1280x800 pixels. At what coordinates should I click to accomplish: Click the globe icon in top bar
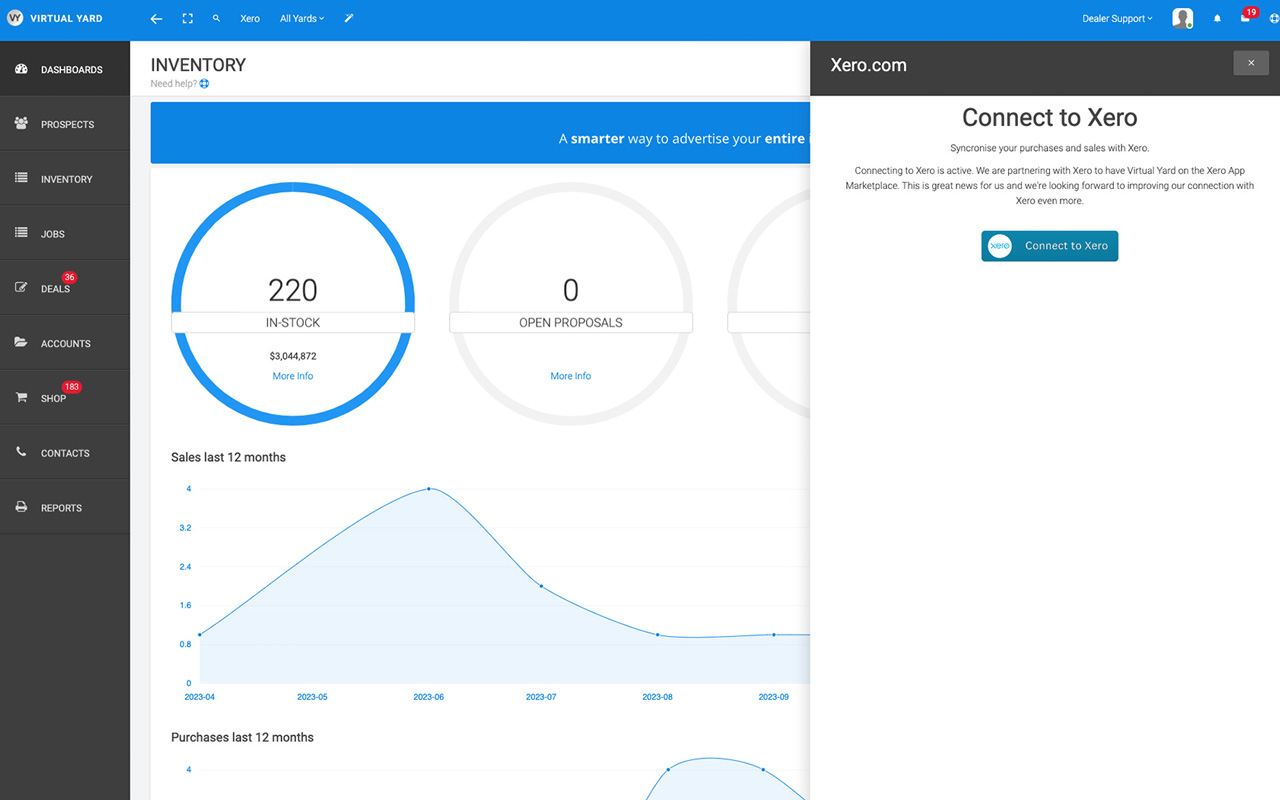click(1274, 19)
